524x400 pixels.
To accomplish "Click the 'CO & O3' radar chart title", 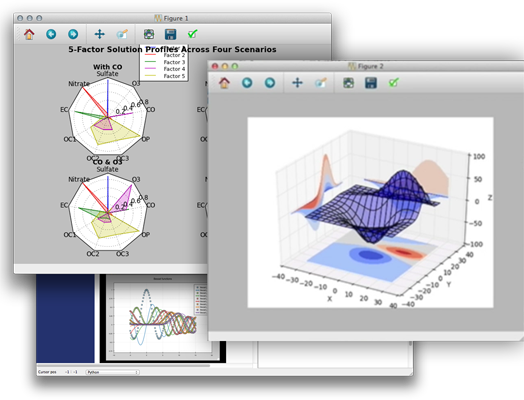I will [108, 162].
